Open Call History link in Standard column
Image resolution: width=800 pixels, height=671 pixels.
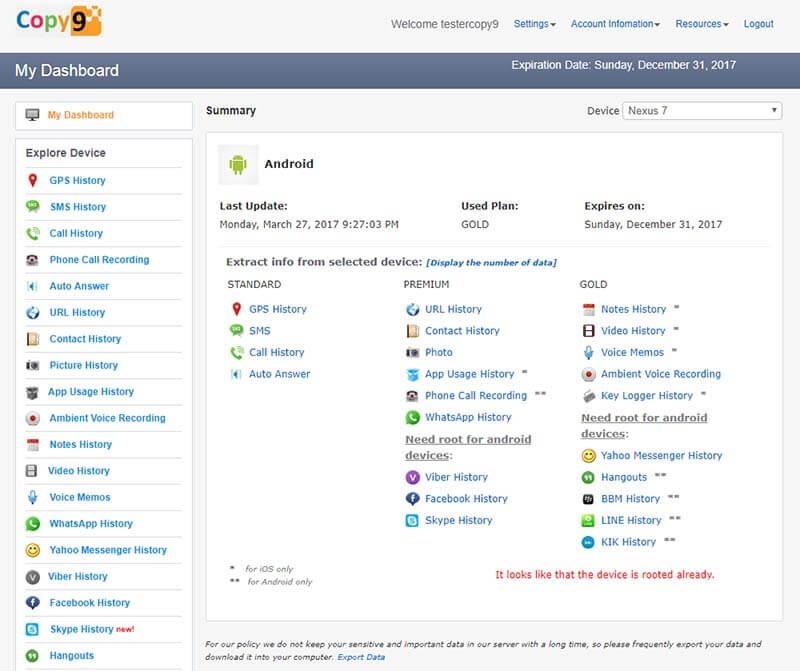277,352
